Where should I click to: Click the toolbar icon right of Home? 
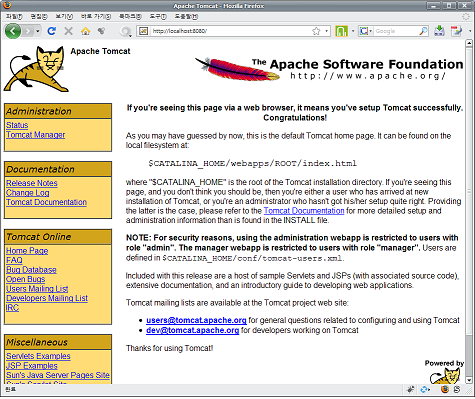coord(101,31)
